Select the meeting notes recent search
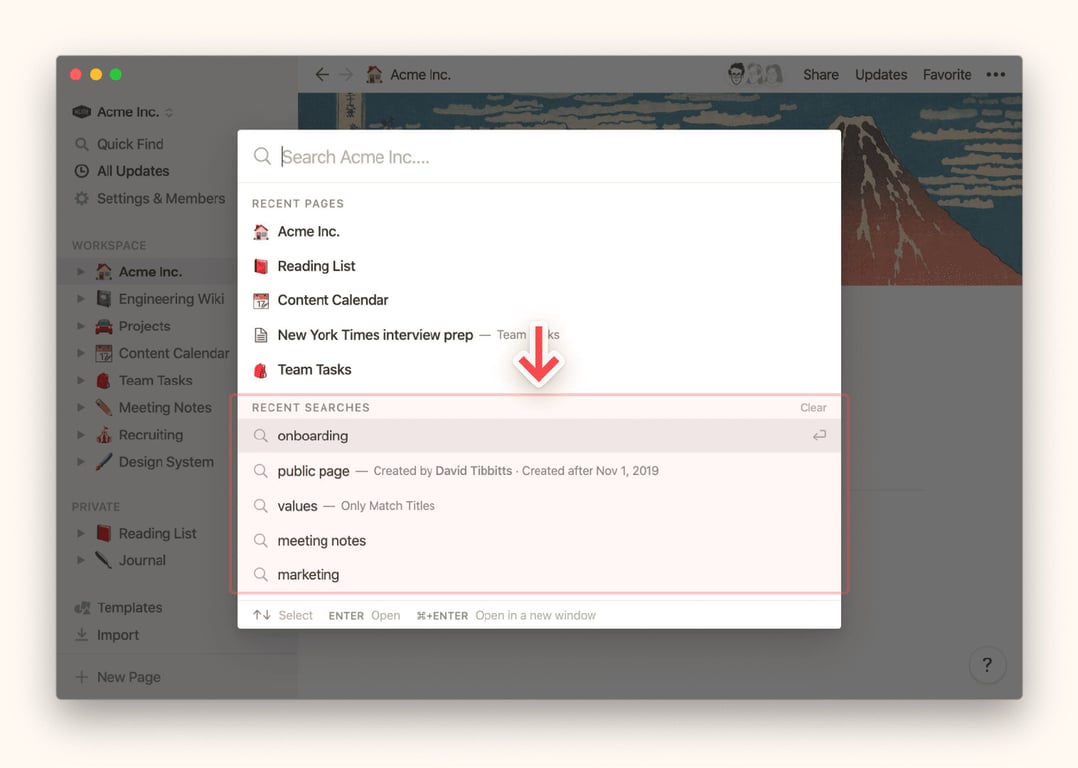1078x768 pixels. coord(539,540)
